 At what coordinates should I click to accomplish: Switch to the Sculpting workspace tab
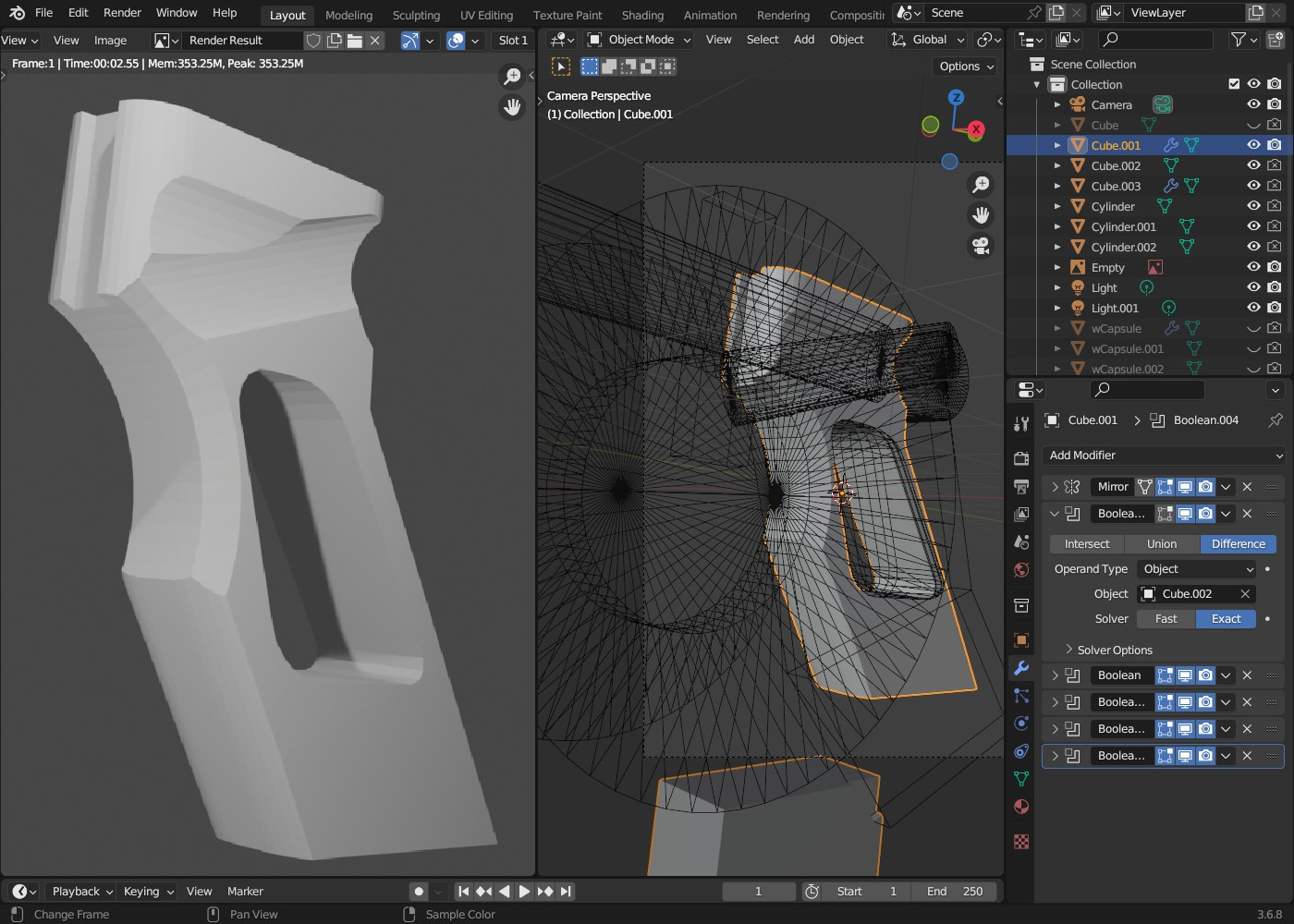[x=416, y=15]
